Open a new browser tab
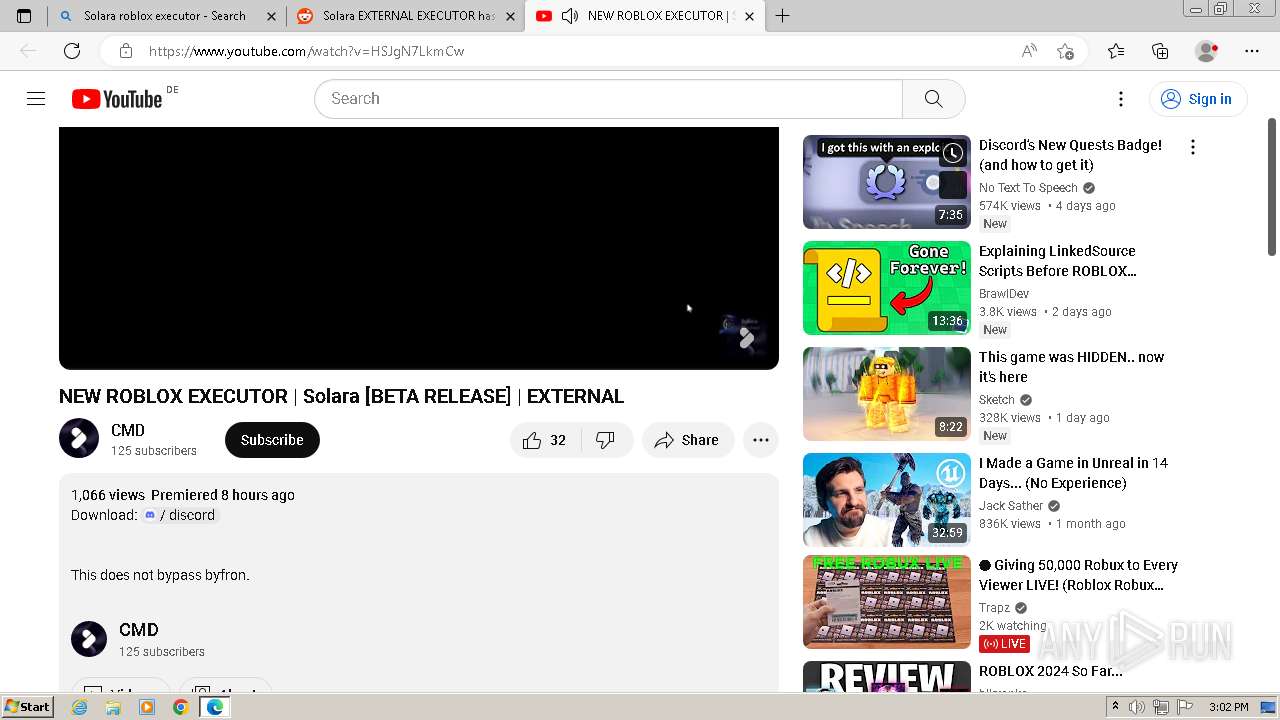 pos(782,16)
